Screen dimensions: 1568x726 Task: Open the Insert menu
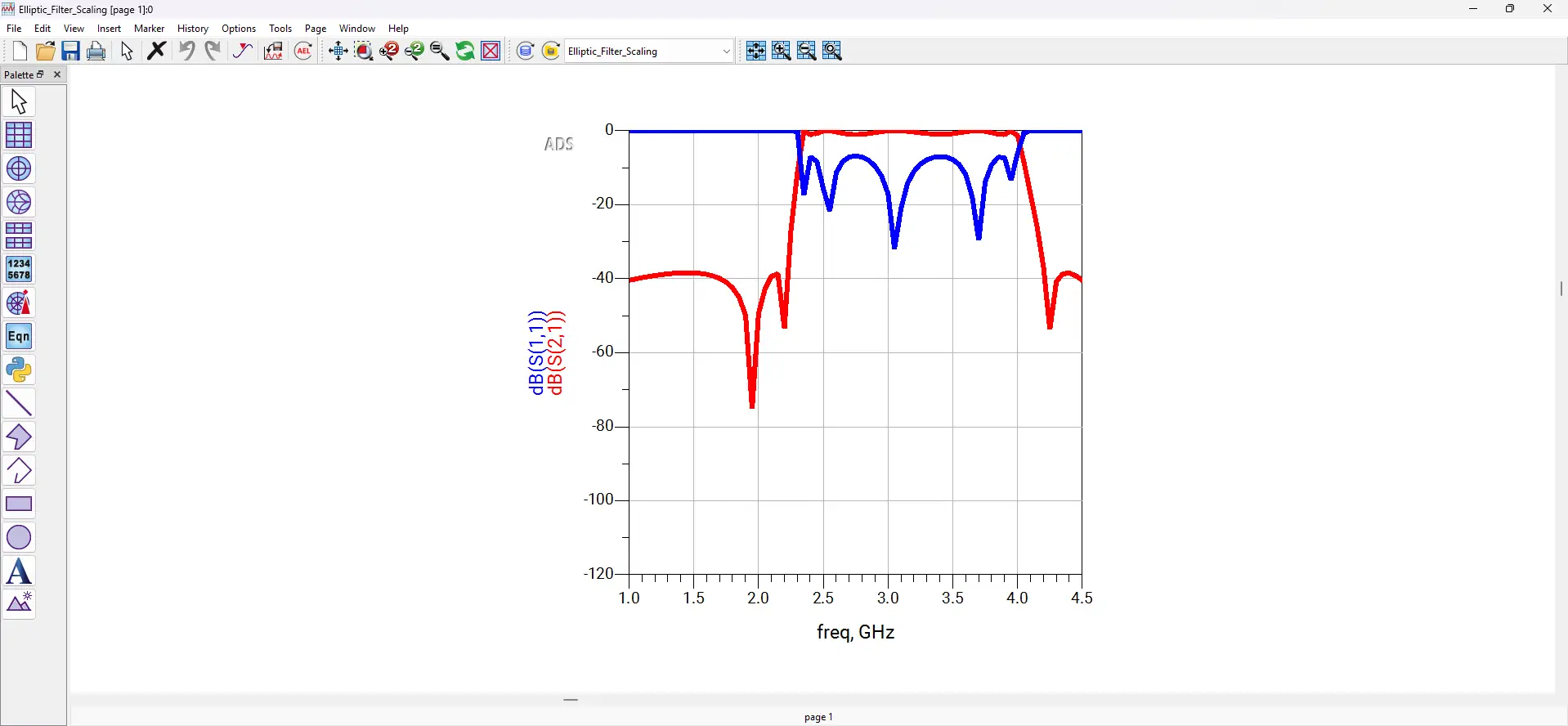coord(109,29)
